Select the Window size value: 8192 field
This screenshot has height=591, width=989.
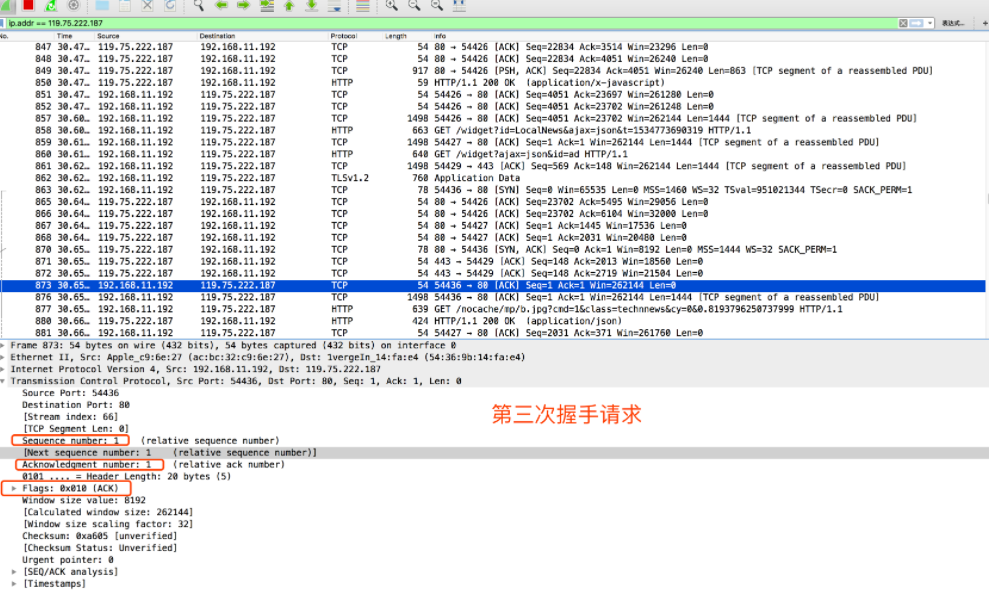tap(84, 501)
